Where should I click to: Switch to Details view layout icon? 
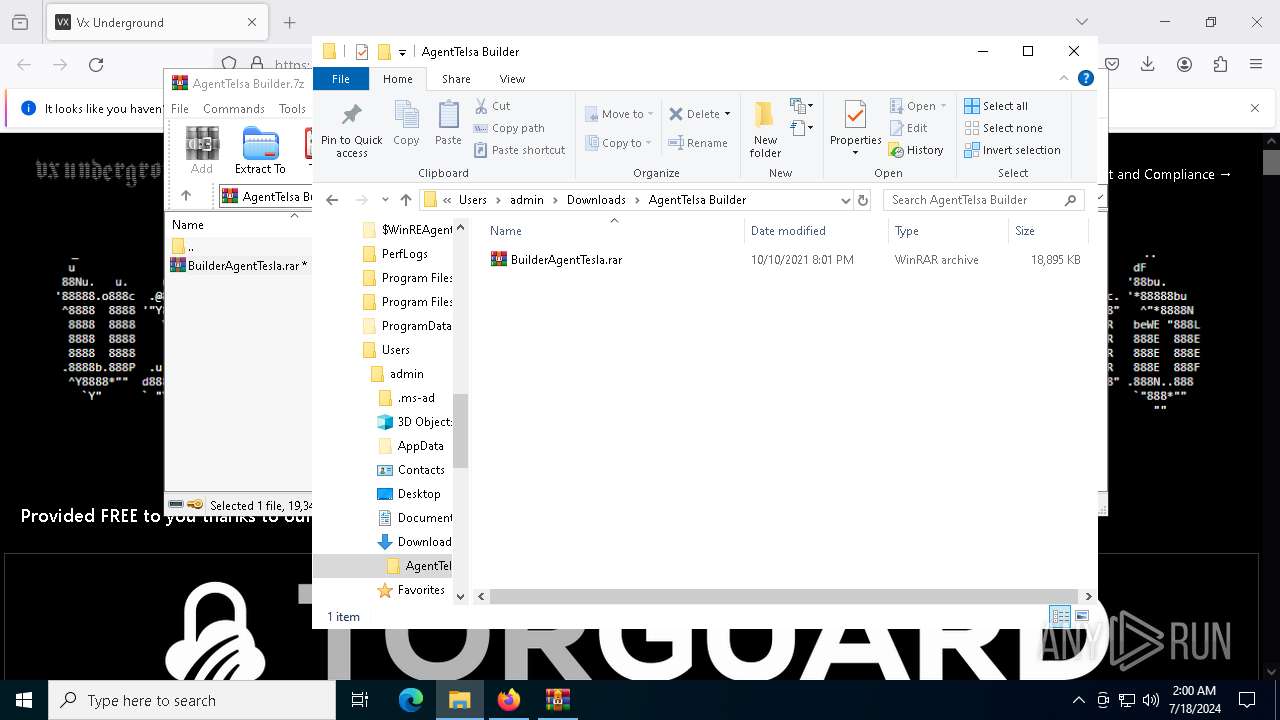click(1060, 616)
